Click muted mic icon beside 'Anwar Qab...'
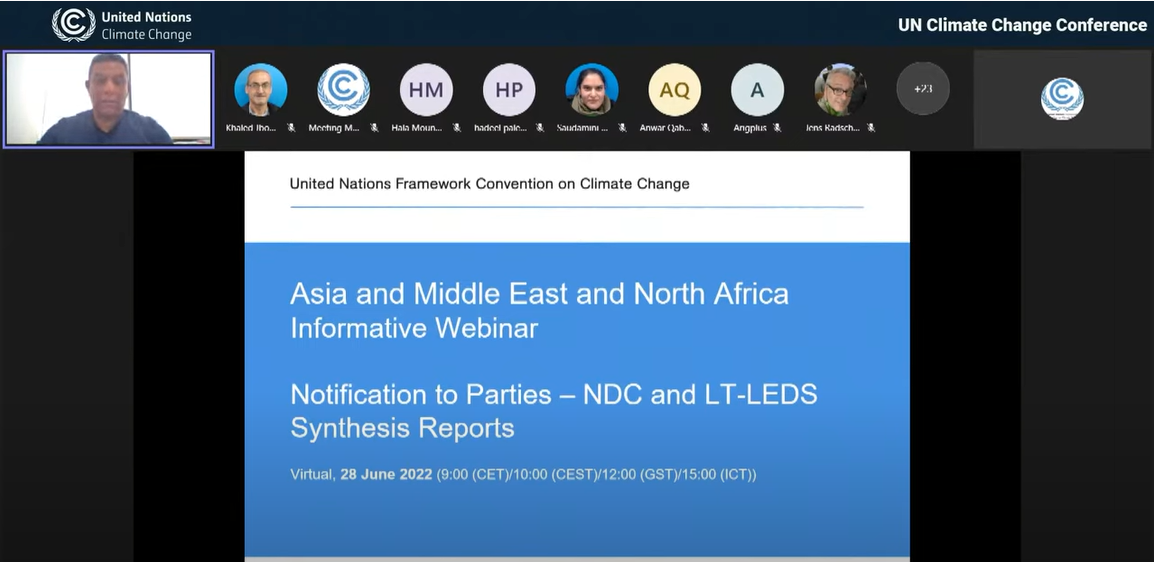The image size is (1154, 562). click(x=705, y=128)
